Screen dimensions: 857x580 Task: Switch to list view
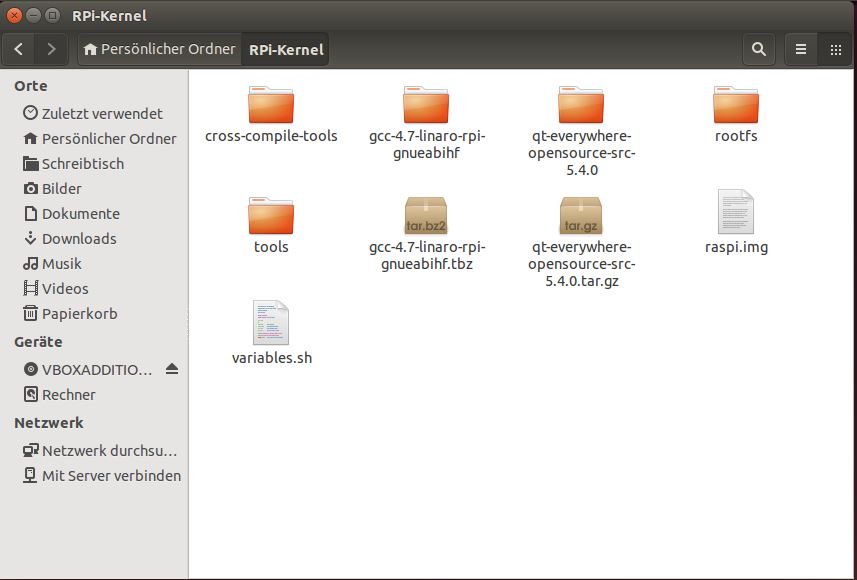tap(801, 49)
